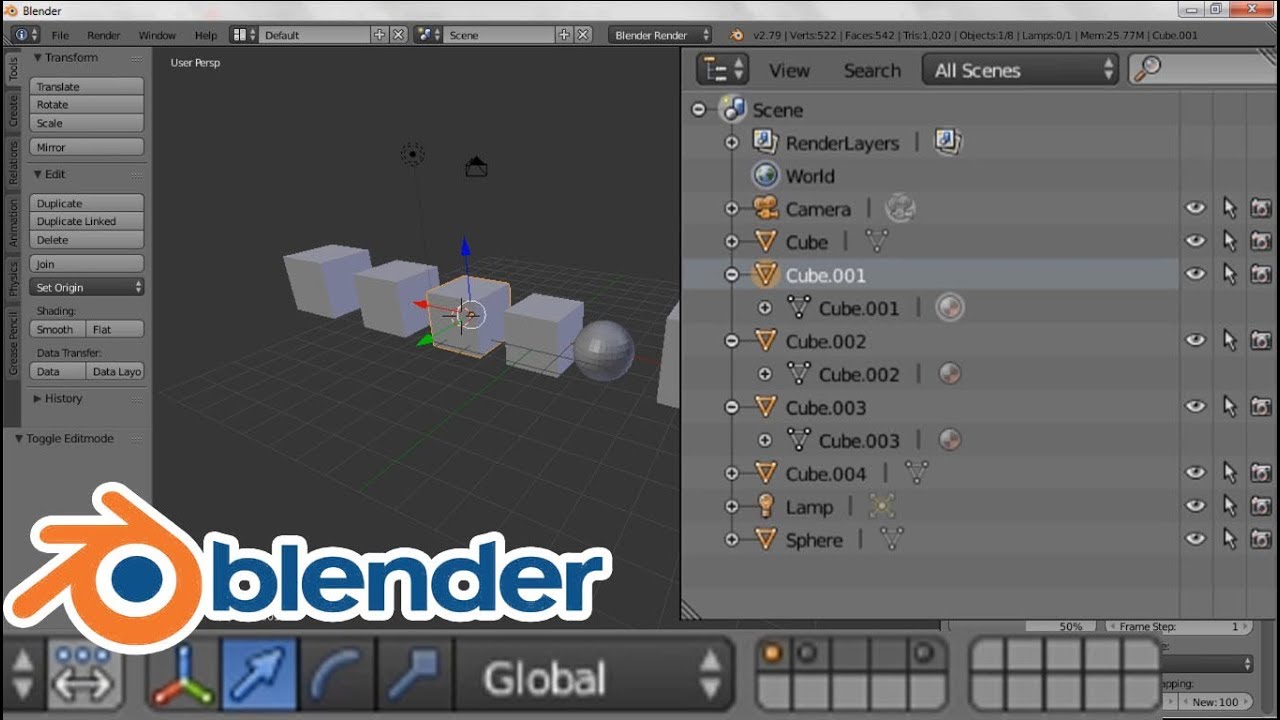Open the Set Origin dropdown
The width and height of the screenshot is (1280, 720).
click(87, 287)
